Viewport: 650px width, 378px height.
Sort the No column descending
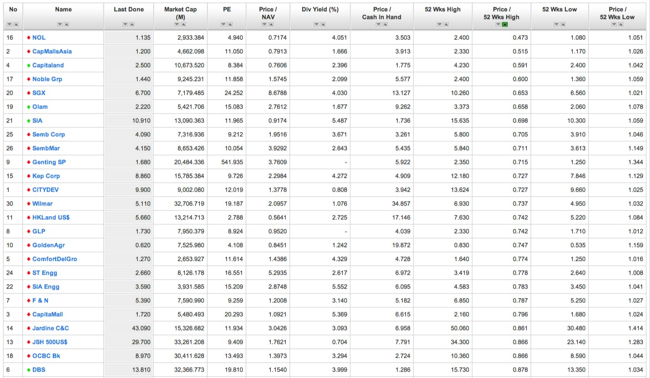[x=9, y=25]
